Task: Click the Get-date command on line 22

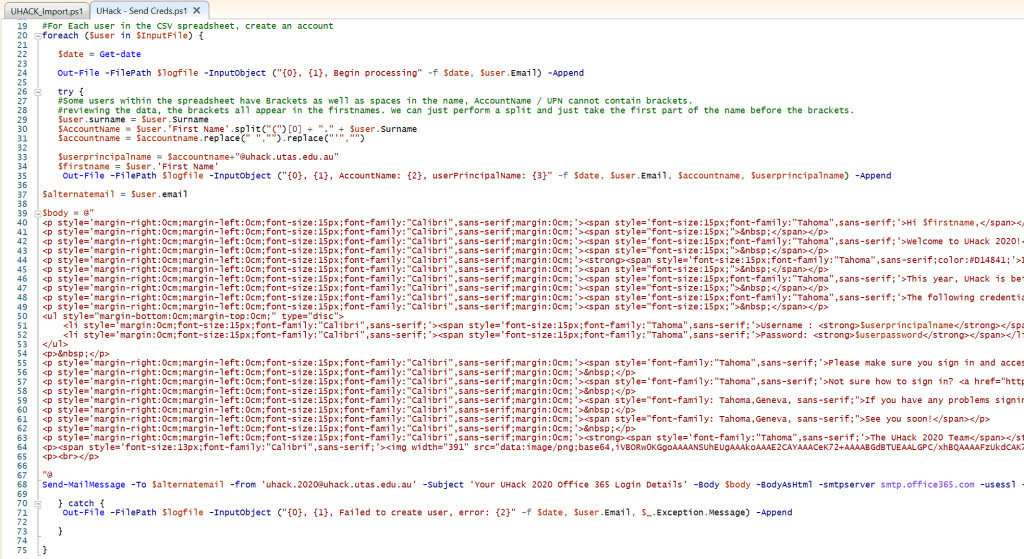Action: [x=122, y=53]
